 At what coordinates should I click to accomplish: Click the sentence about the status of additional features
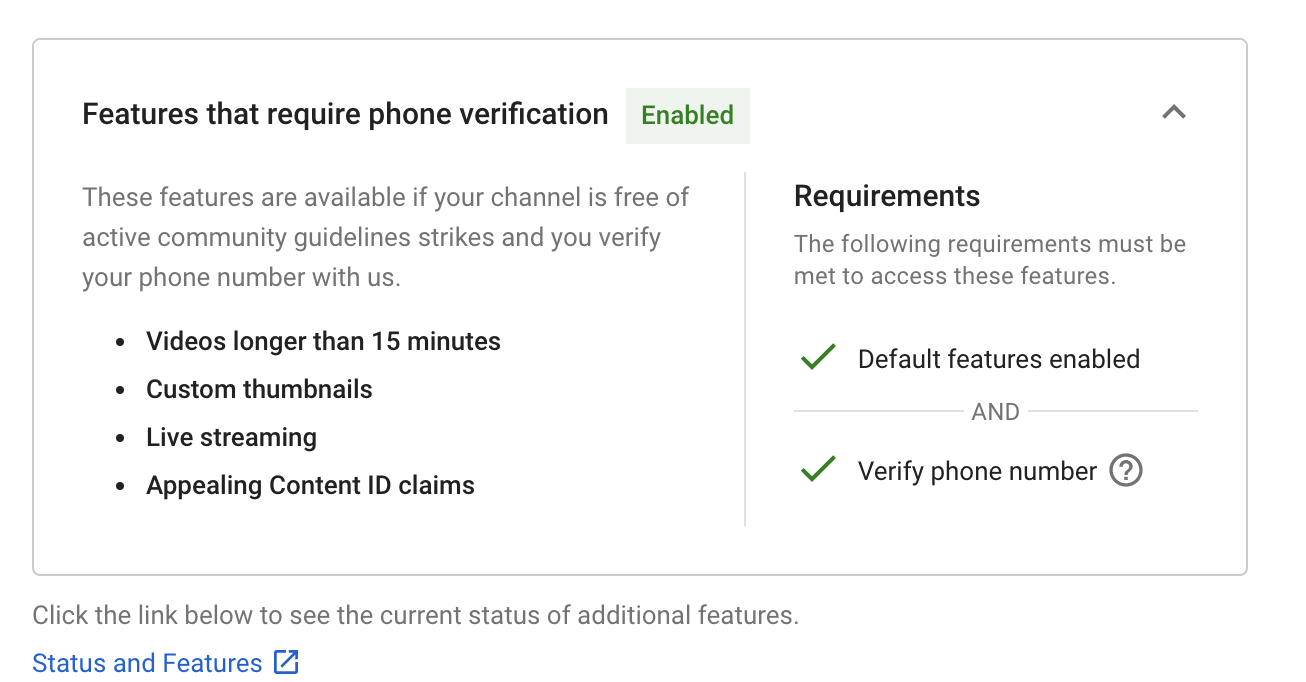(416, 615)
